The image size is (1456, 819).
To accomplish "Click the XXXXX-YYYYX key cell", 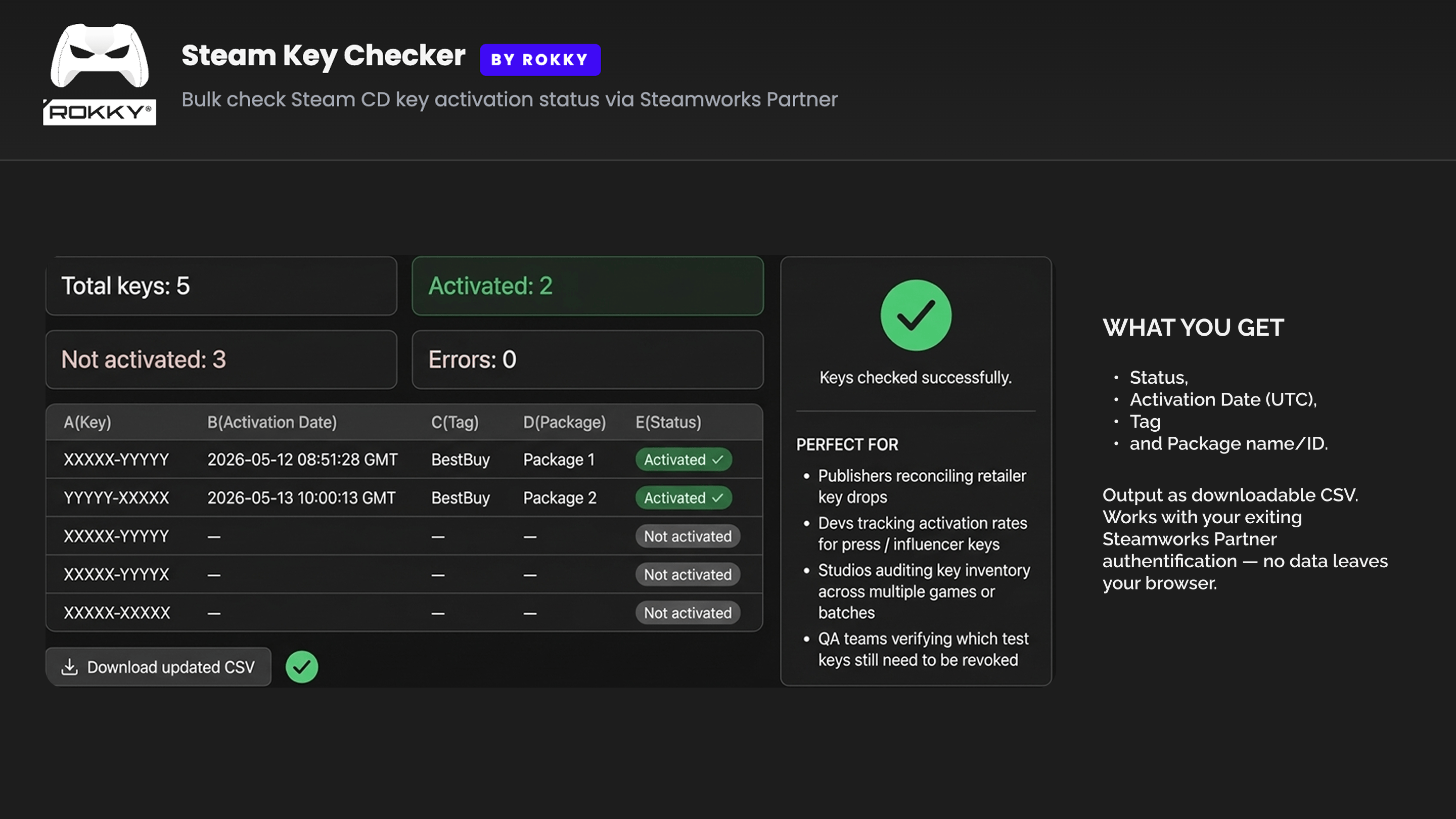I will tap(116, 574).
